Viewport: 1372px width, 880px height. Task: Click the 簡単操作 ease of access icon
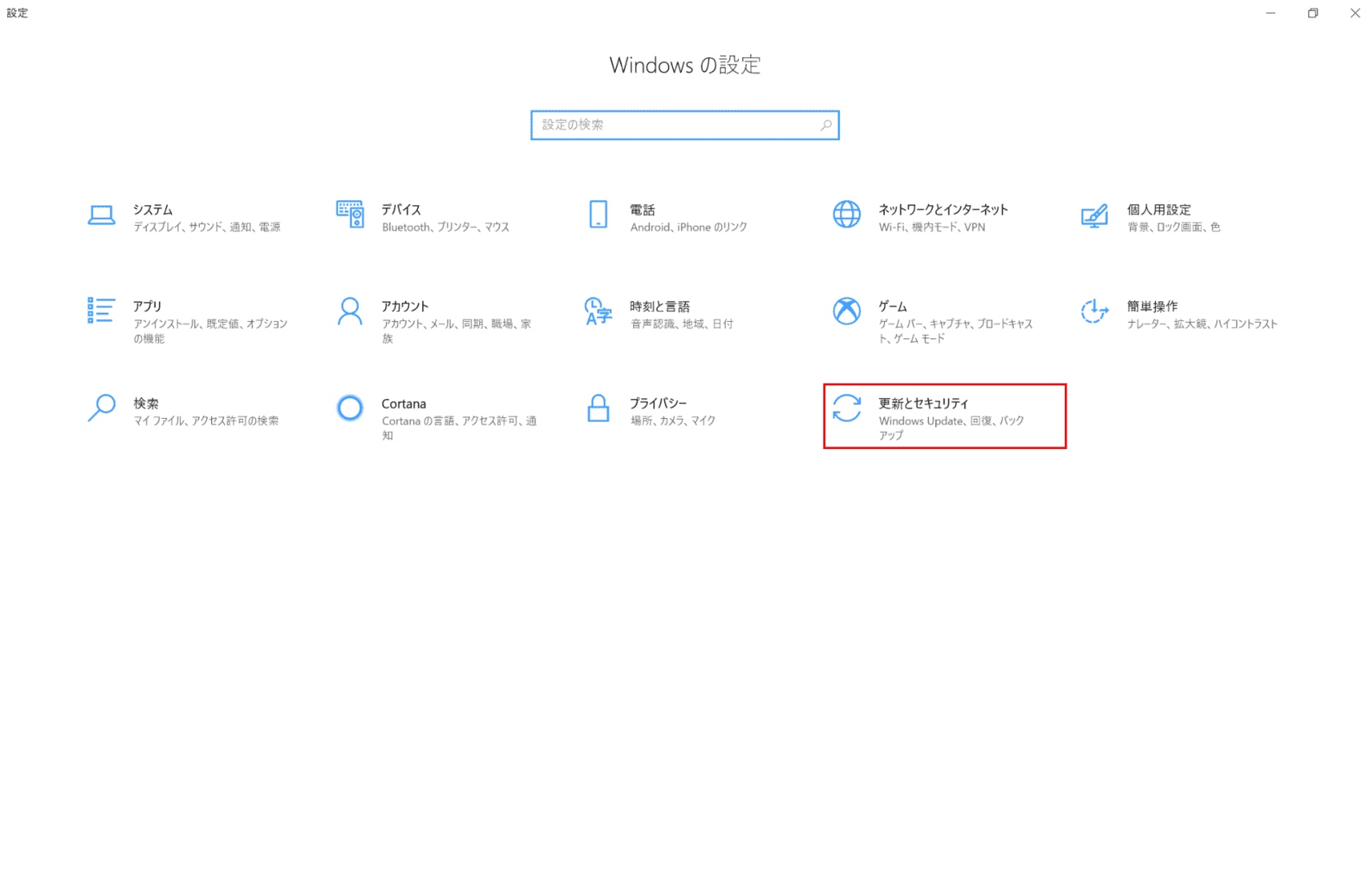[x=1094, y=310]
